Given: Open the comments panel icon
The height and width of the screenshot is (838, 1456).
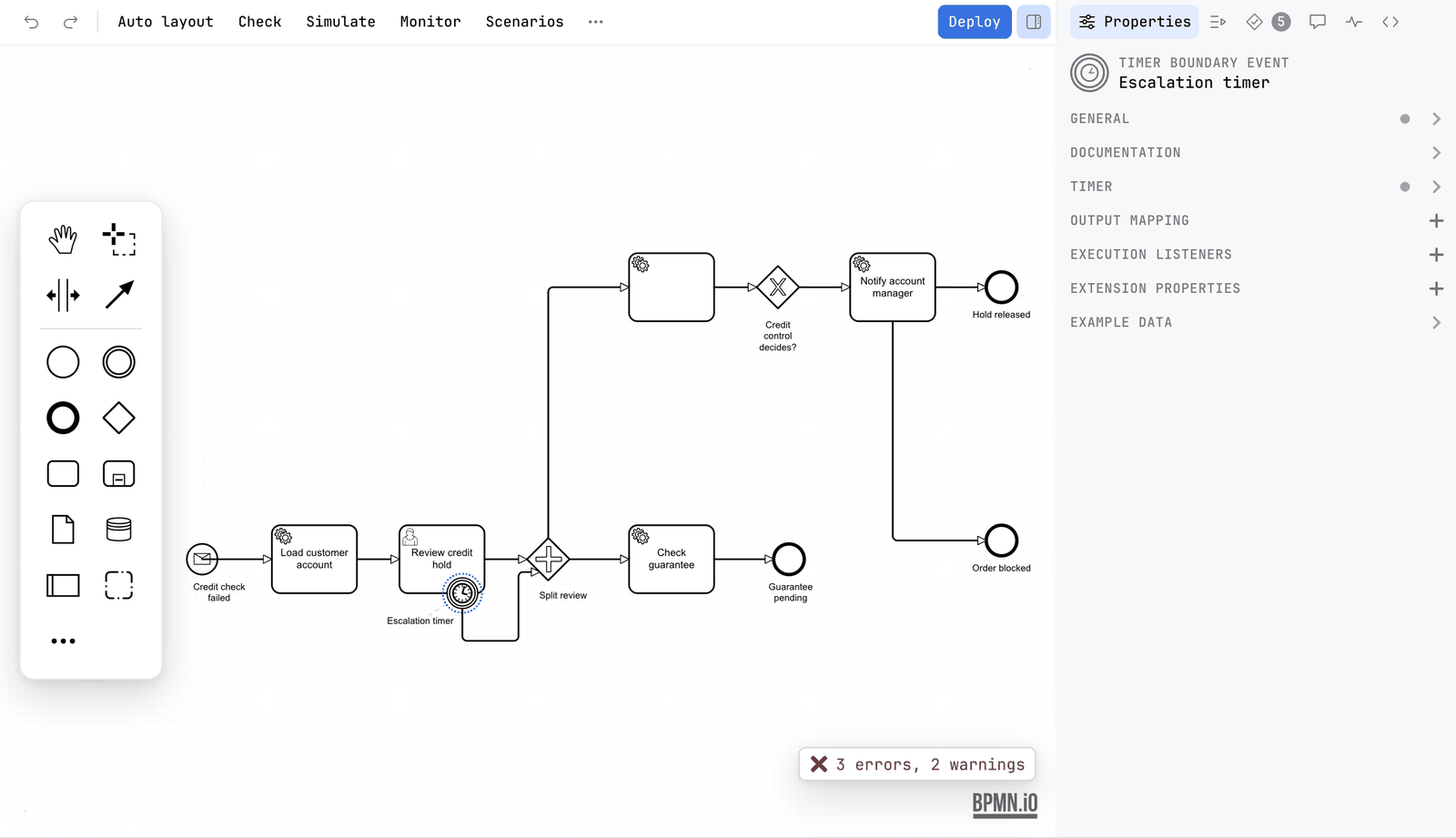Looking at the screenshot, I should [1318, 22].
